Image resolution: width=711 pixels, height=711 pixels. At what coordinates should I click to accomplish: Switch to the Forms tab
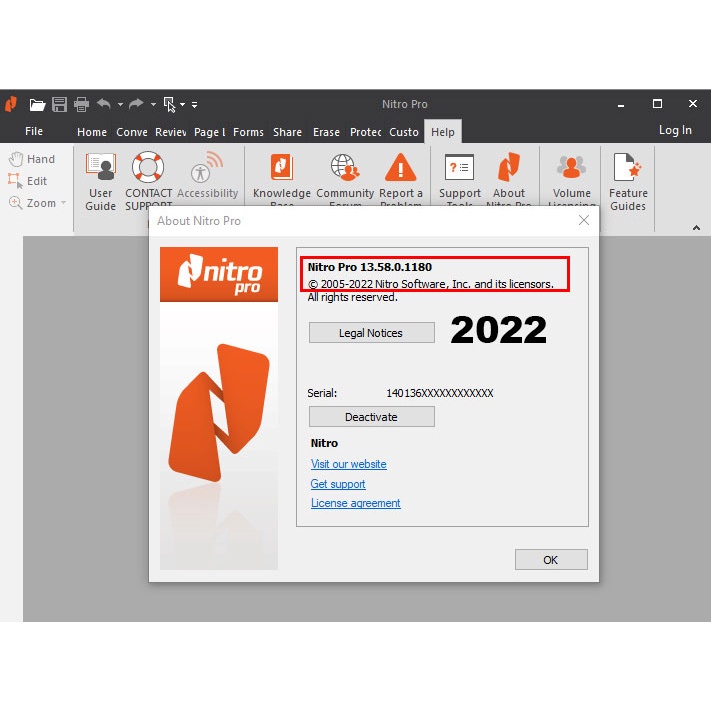248,132
